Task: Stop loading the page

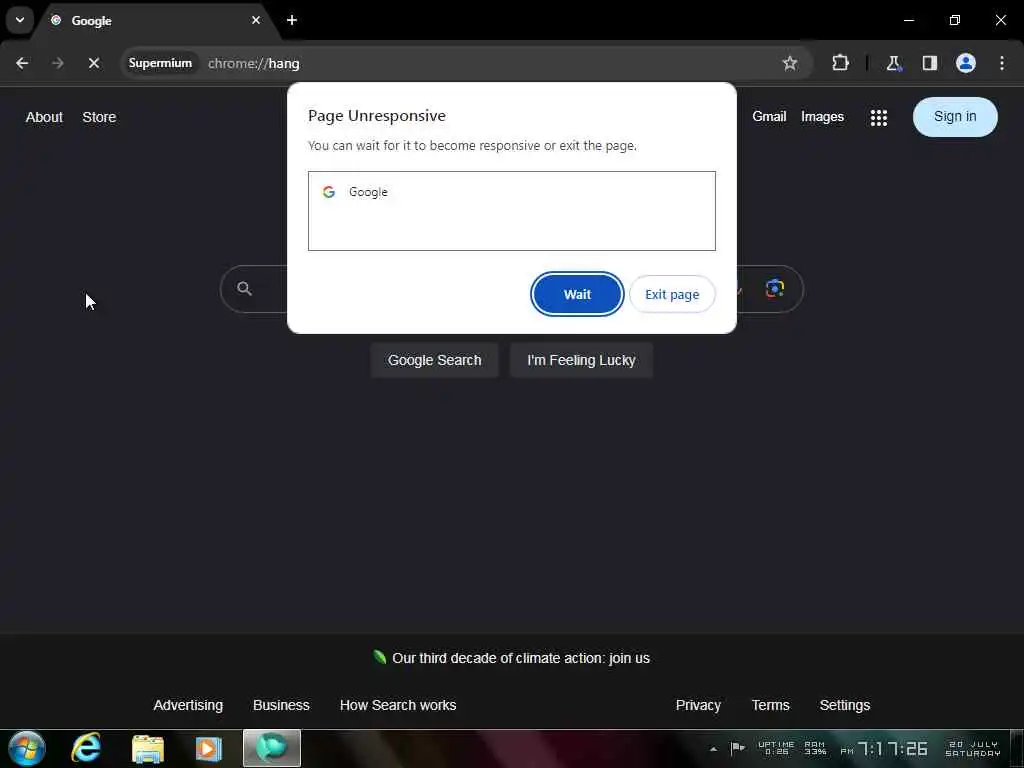Action: click(x=93, y=63)
